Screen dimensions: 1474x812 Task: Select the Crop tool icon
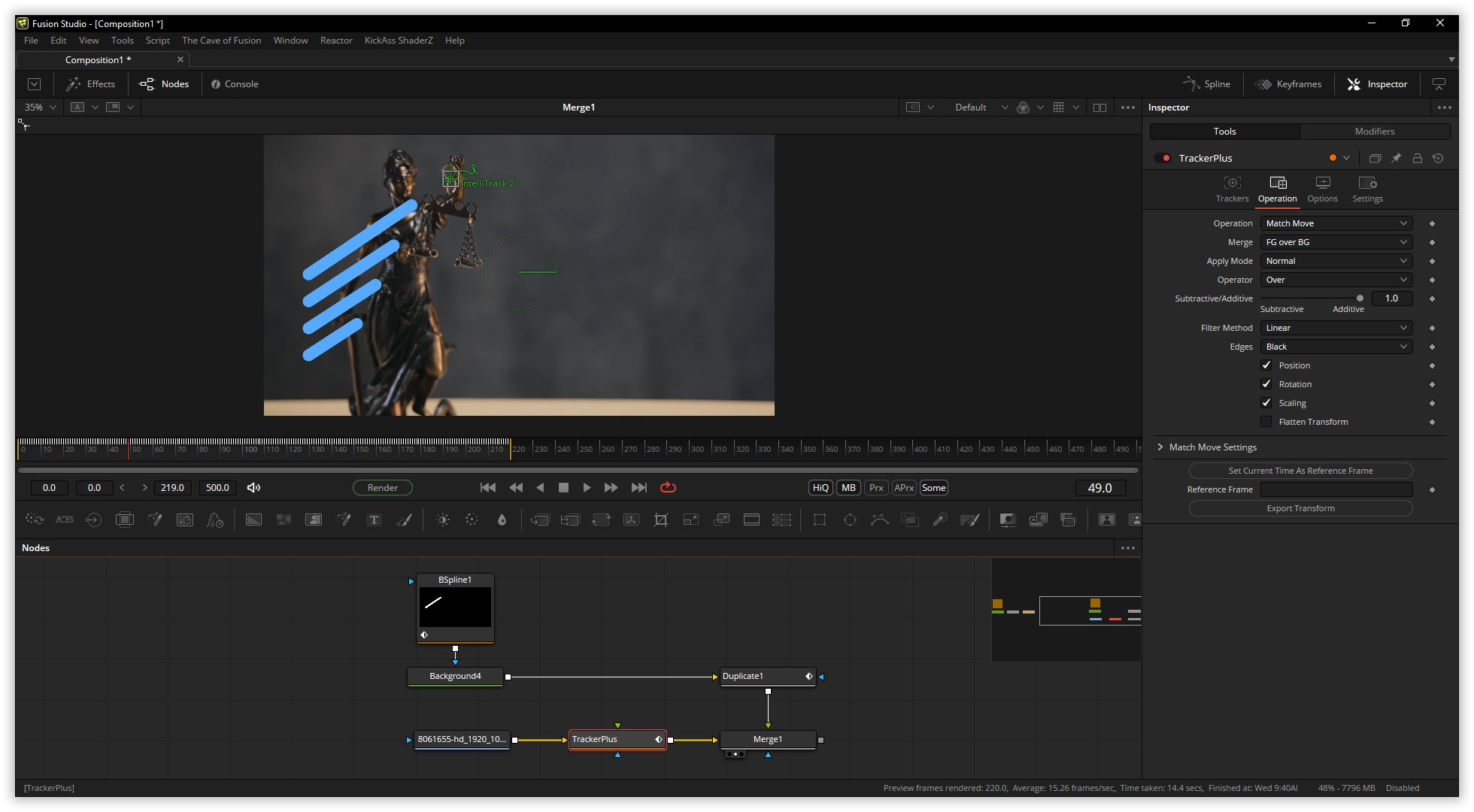[661, 520]
